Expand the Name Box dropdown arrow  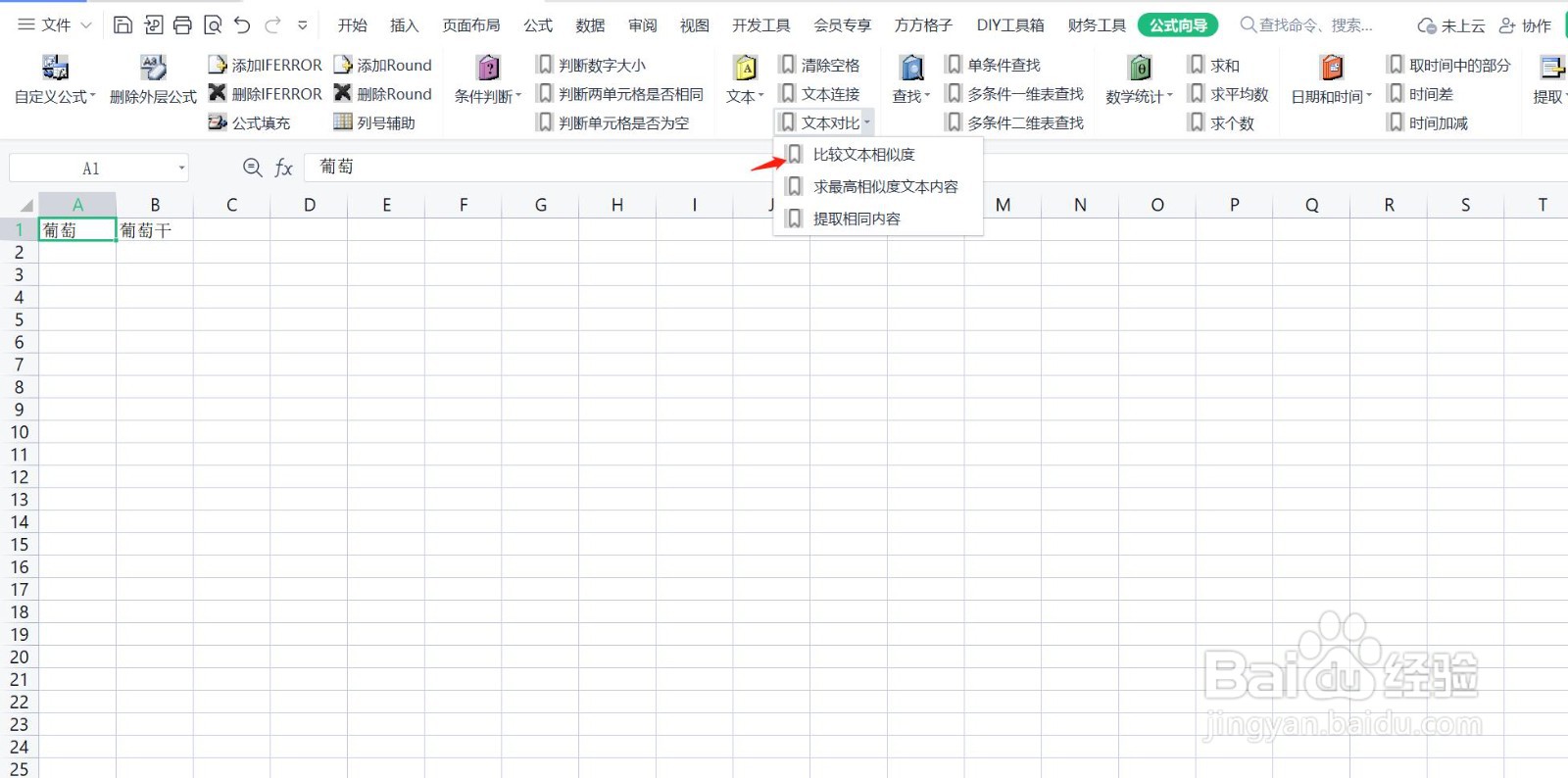pos(181,169)
